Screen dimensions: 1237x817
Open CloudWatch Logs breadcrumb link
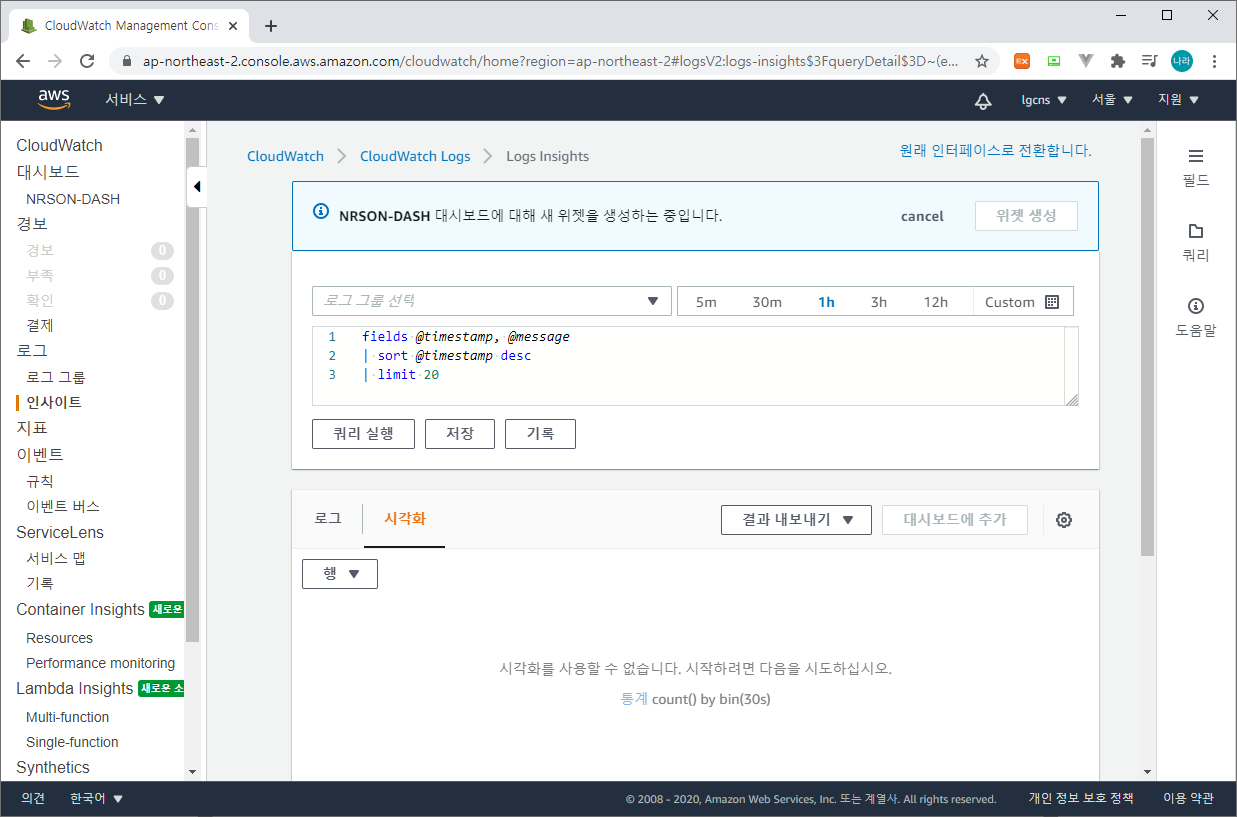click(415, 156)
